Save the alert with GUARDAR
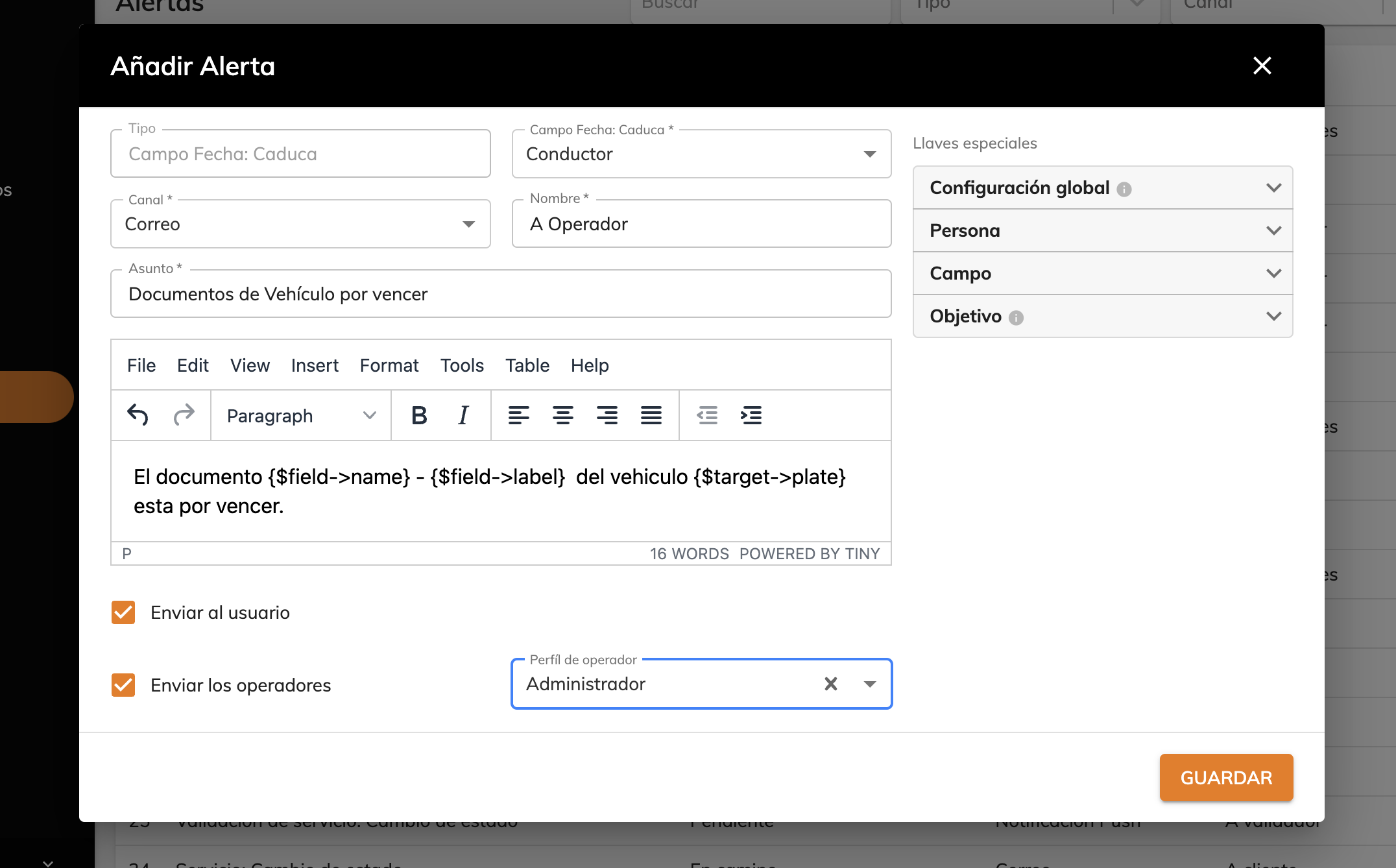The width and height of the screenshot is (1396, 868). pos(1226,777)
